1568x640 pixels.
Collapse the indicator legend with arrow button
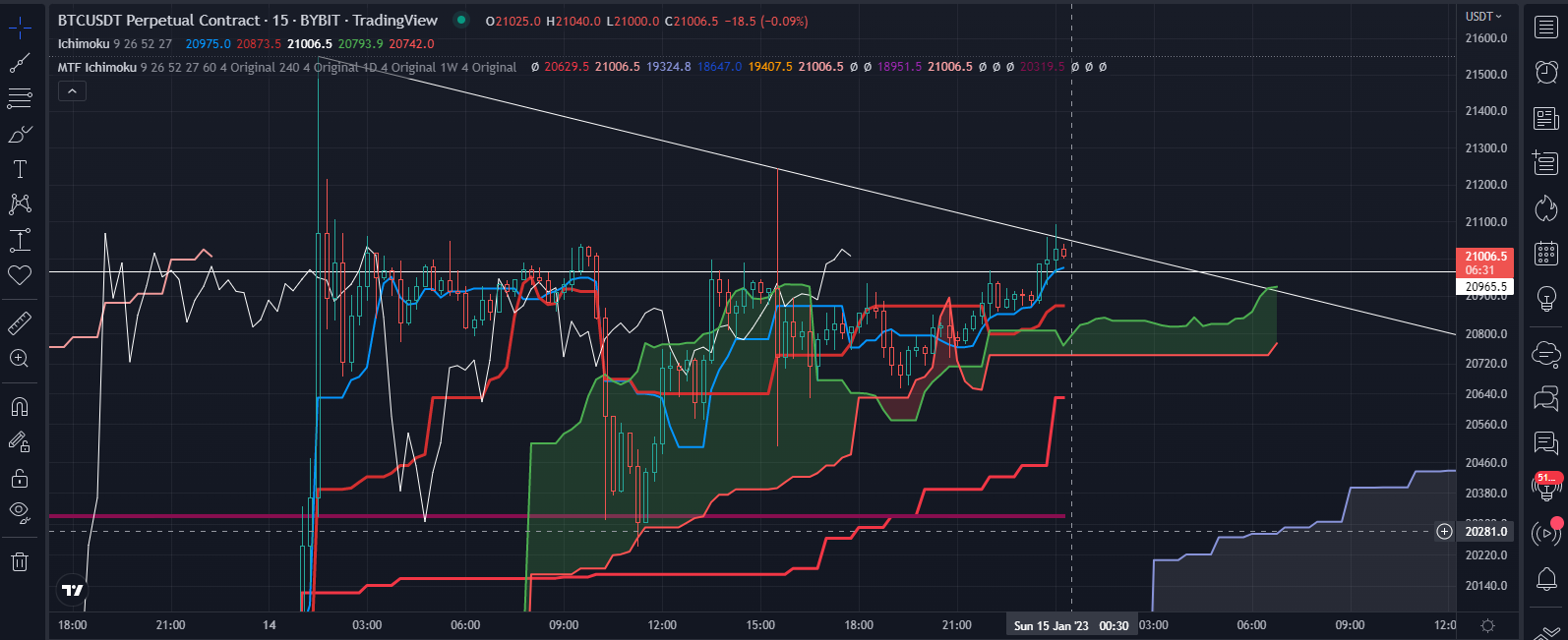[72, 91]
